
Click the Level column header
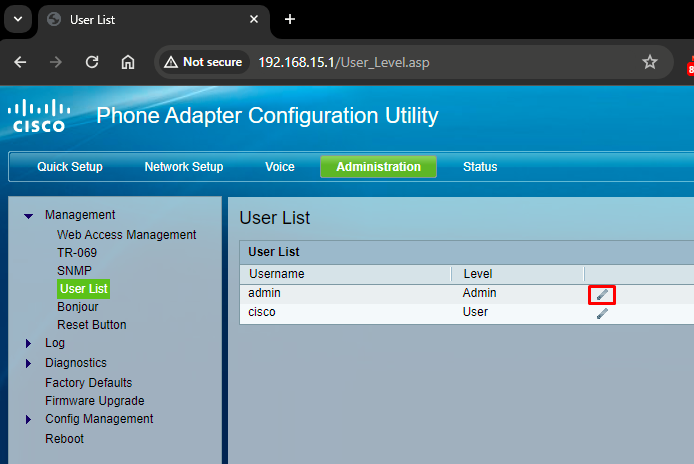tap(478, 274)
